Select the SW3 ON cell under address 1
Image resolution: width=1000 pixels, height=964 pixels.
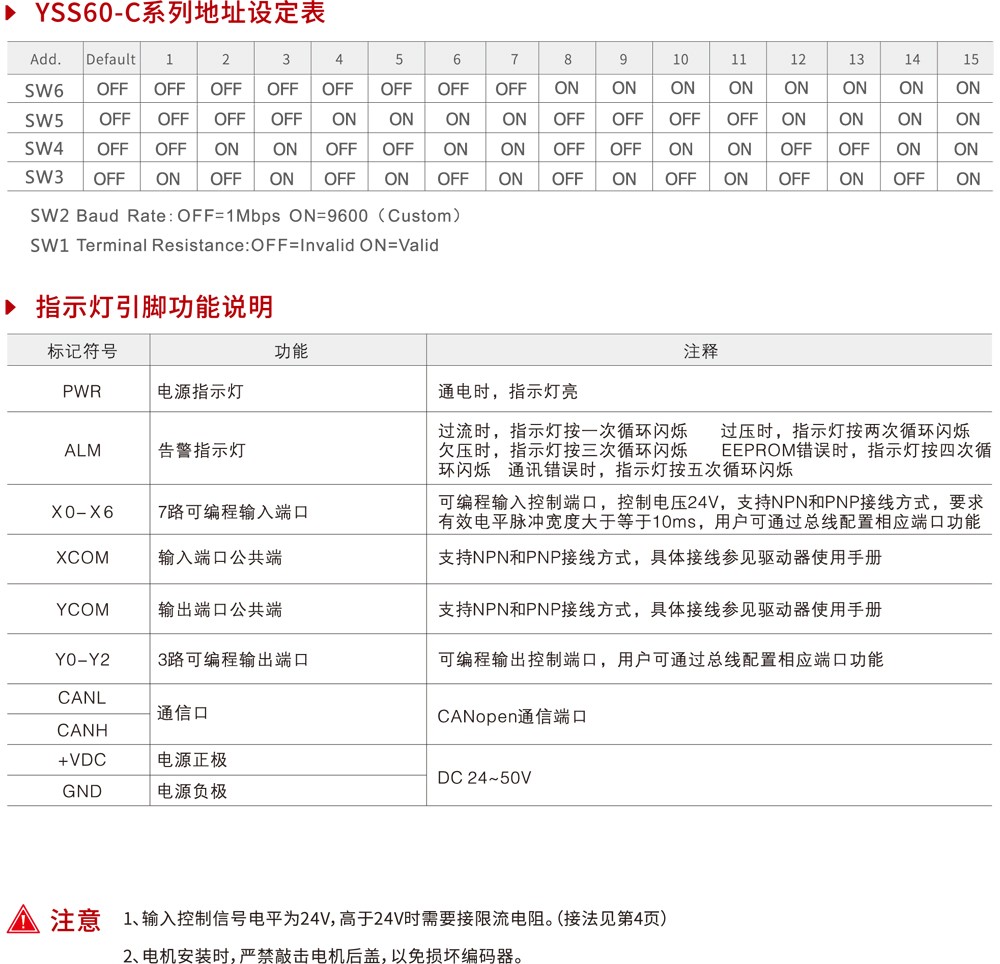(168, 179)
